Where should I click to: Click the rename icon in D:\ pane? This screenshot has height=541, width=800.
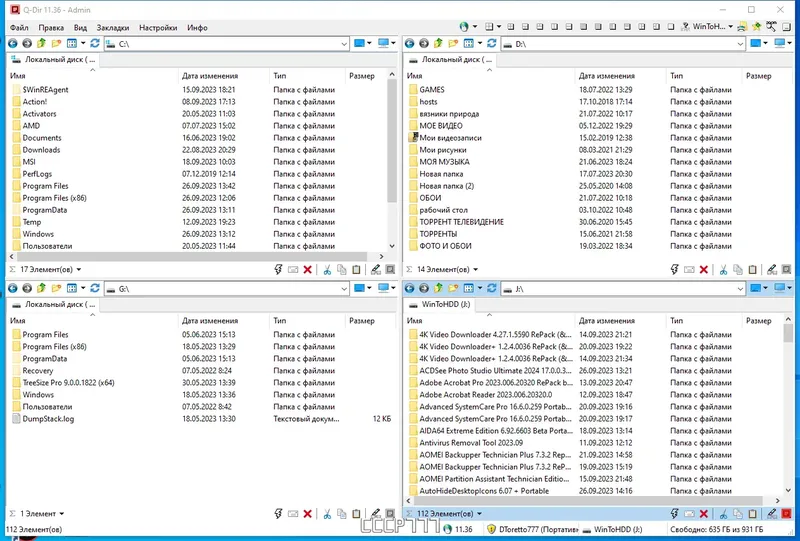tap(689, 269)
